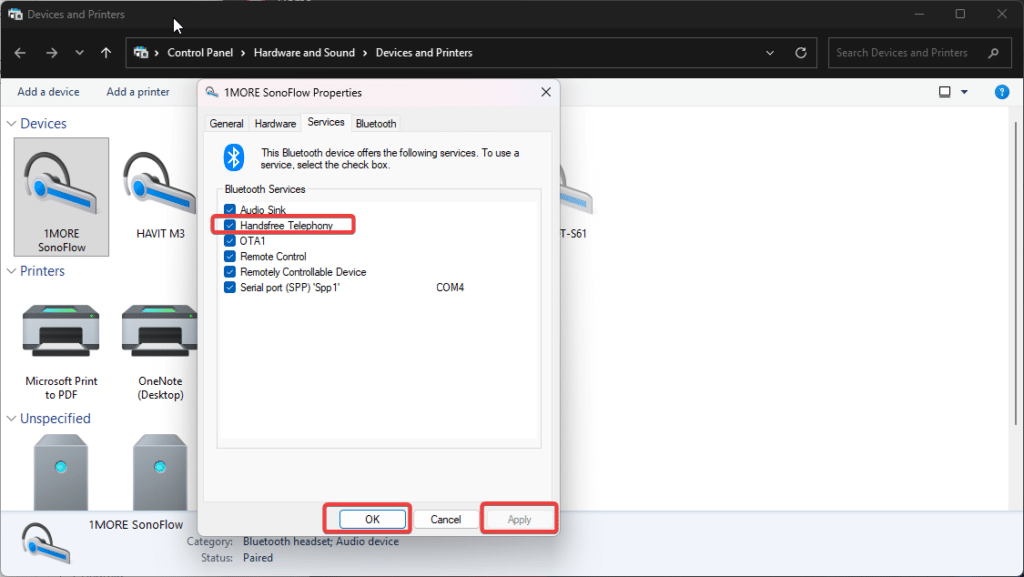The width and height of the screenshot is (1024, 577).
Task: Select Microsoft Print to PDF printer
Action: (61, 352)
